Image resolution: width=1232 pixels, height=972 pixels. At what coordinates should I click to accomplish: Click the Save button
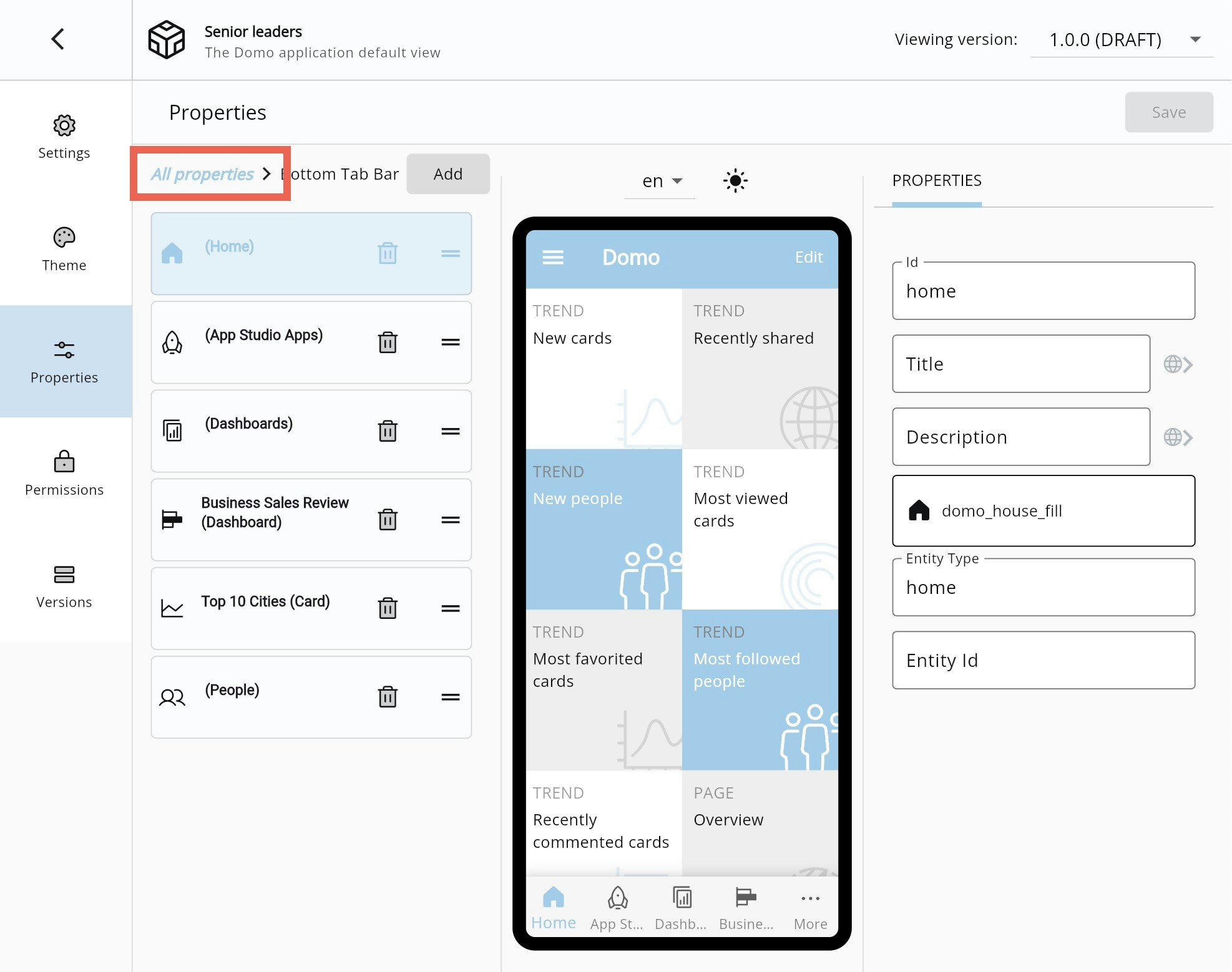1168,112
